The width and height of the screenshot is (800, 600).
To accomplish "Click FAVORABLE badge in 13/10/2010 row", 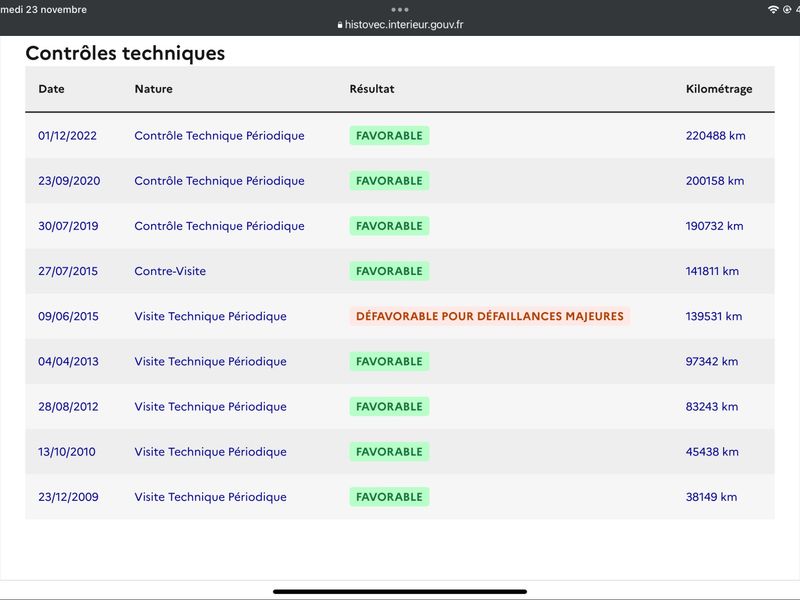I will pos(389,452).
